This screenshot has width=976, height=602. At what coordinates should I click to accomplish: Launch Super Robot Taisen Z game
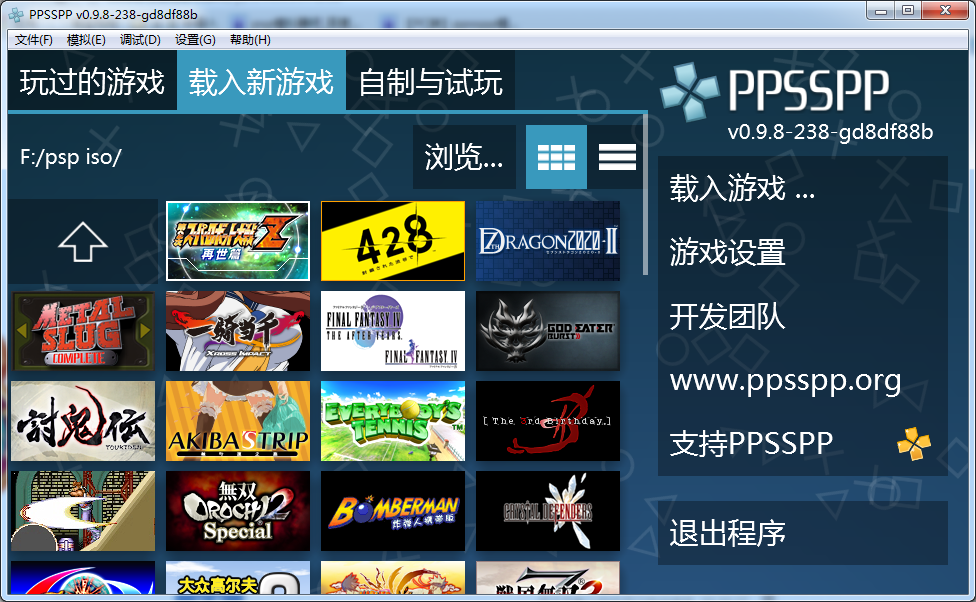[x=238, y=241]
